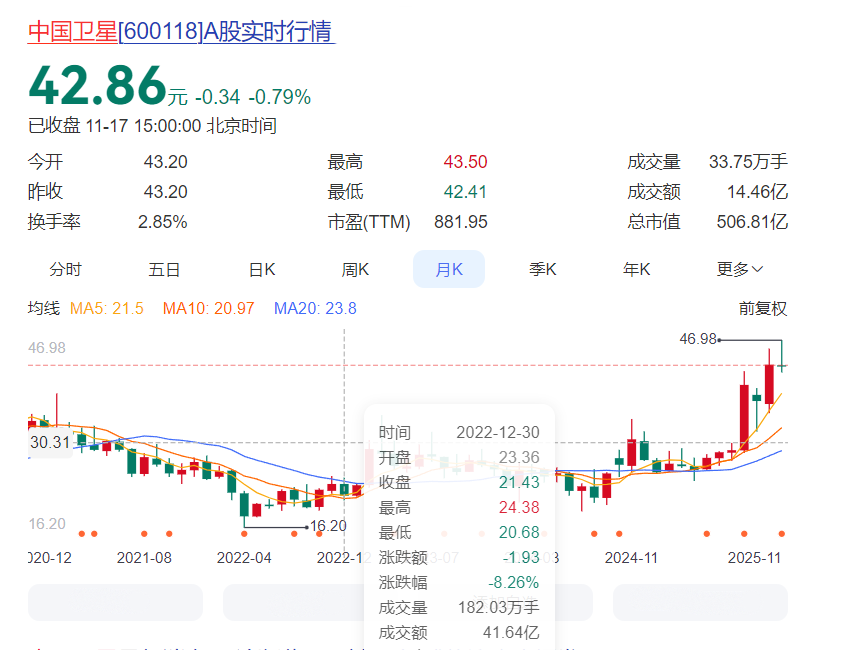Click the 已收盘 11-17 15:00:00 status text
The height and width of the screenshot is (650, 864).
tap(152, 126)
